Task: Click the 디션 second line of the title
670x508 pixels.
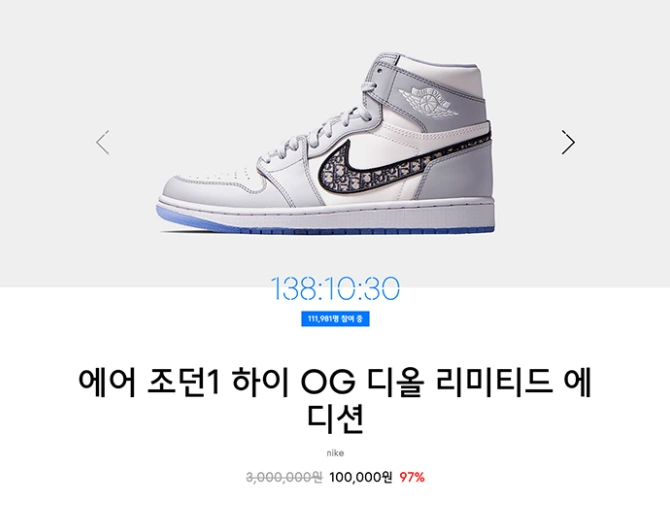Action: pos(335,419)
